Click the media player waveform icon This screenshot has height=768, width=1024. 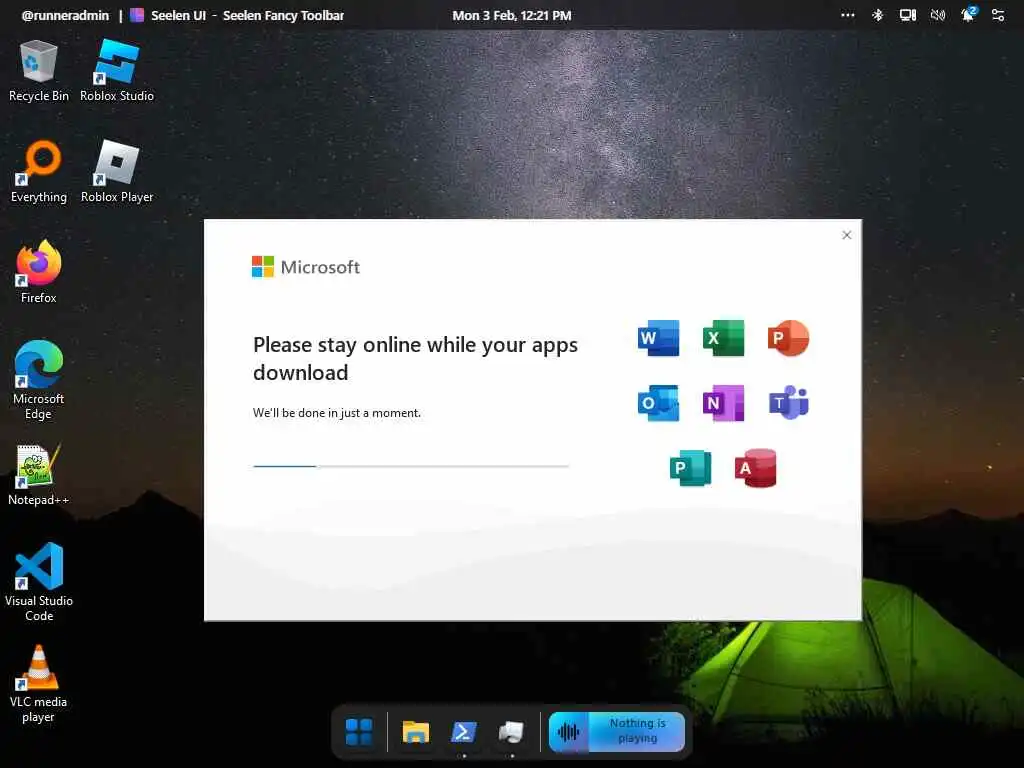coord(568,732)
